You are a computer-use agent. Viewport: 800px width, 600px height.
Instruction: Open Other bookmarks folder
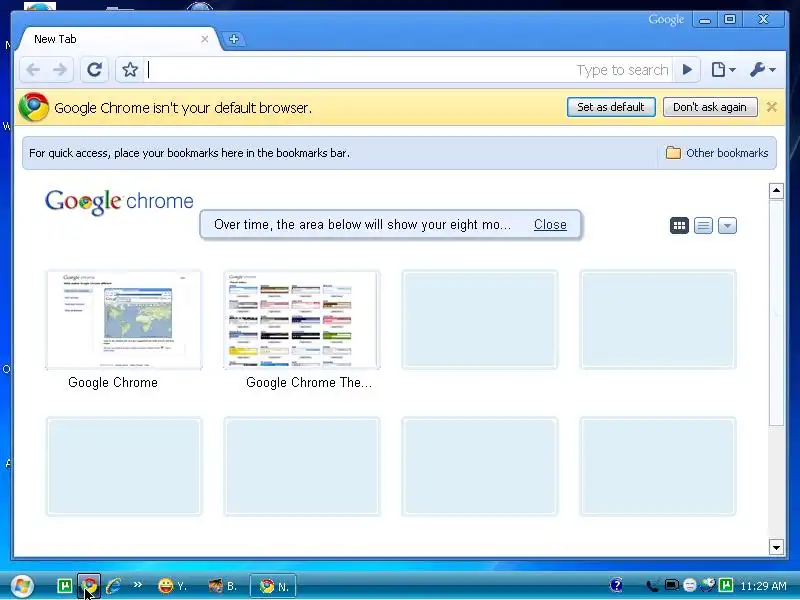717,153
